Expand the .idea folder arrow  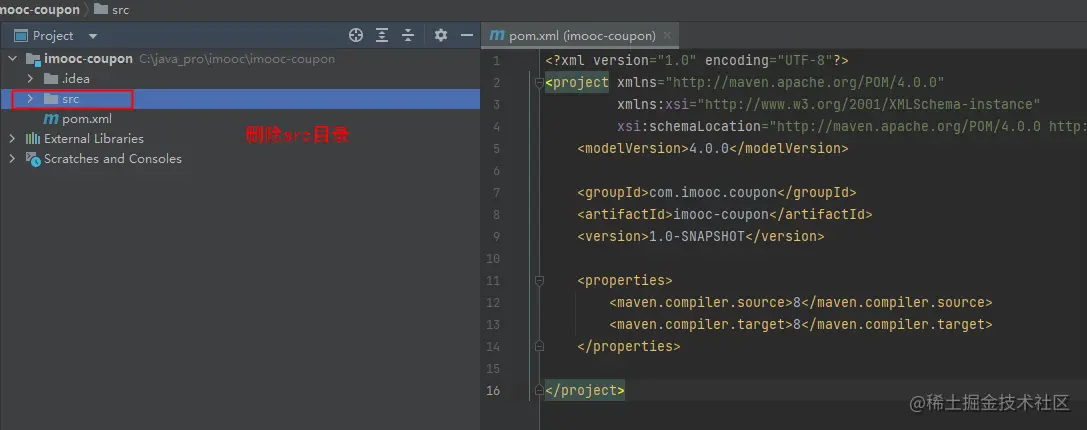30,78
